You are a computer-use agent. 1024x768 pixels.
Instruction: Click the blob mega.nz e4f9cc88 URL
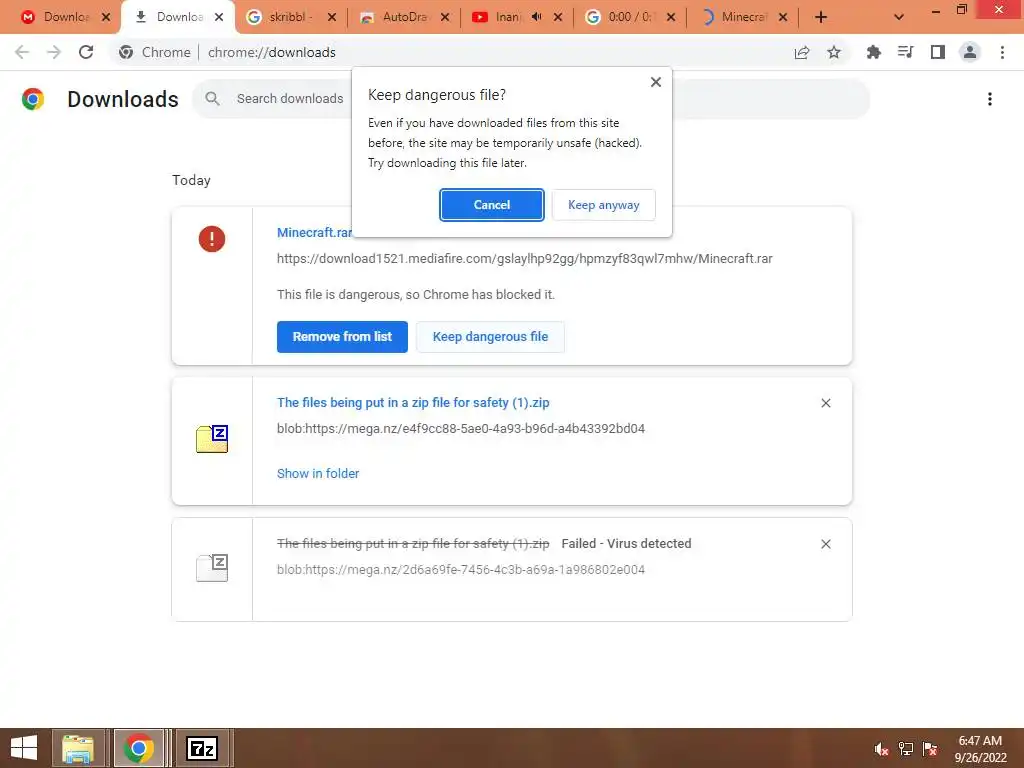coord(461,429)
